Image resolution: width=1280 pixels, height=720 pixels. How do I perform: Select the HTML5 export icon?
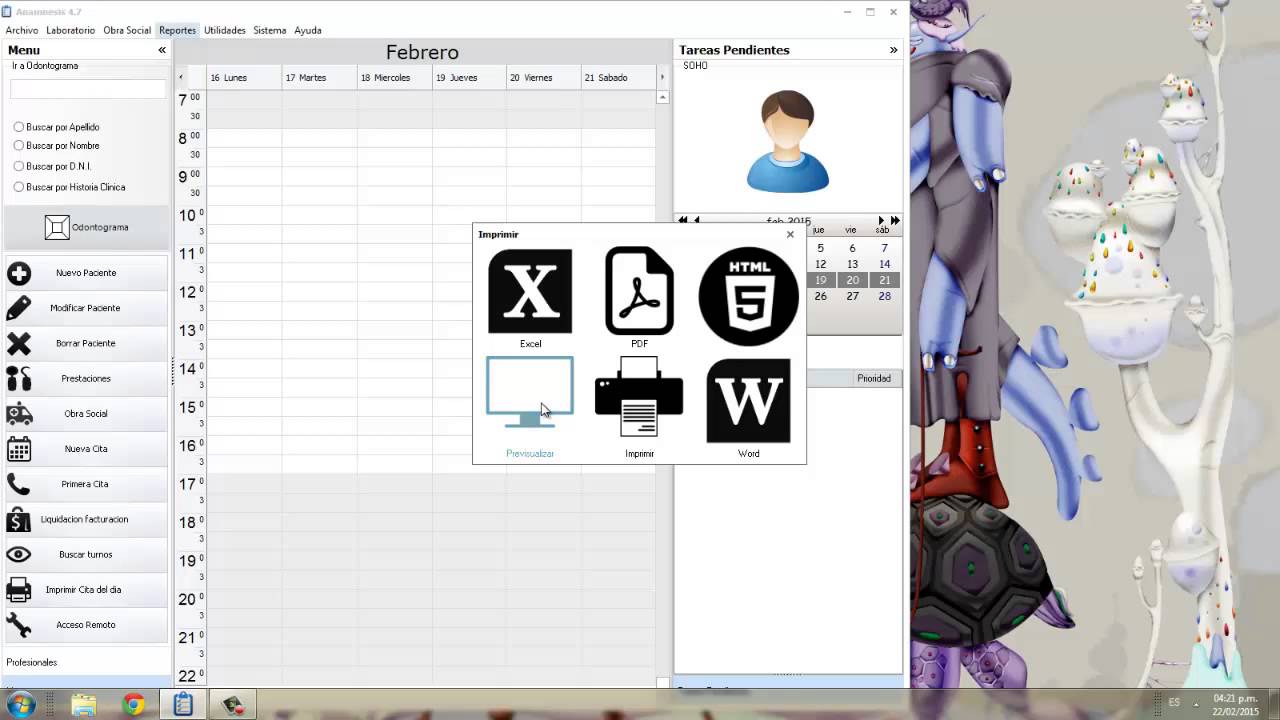(748, 296)
